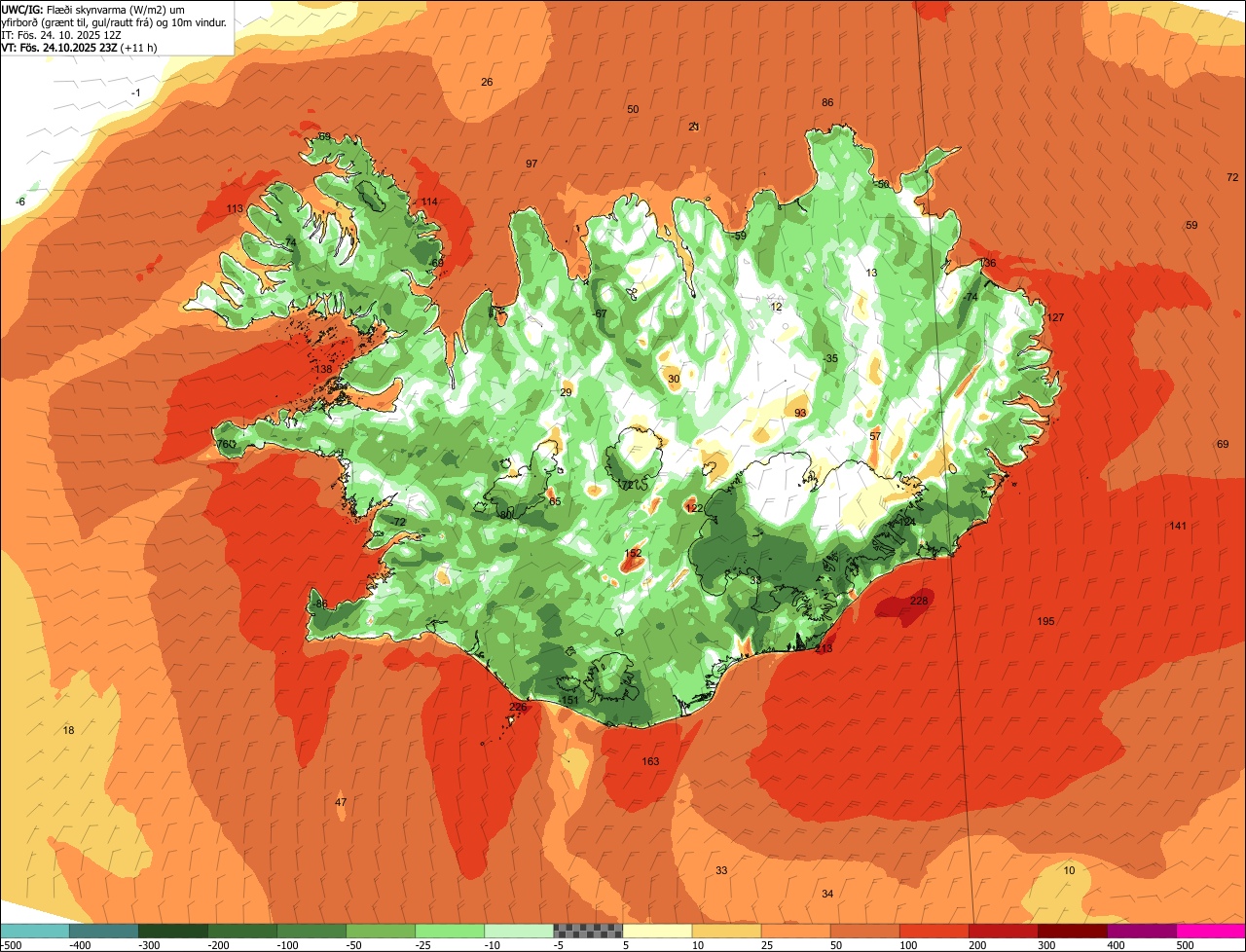
Task: Click the map value '138' over Breiðafjörður bay
Action: tap(324, 370)
